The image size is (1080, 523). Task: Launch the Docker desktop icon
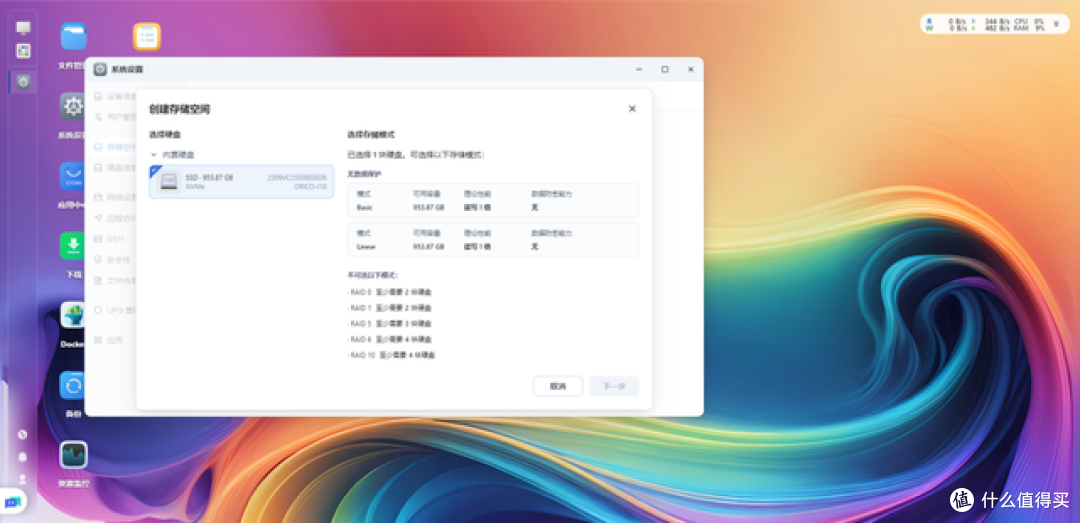[73, 316]
